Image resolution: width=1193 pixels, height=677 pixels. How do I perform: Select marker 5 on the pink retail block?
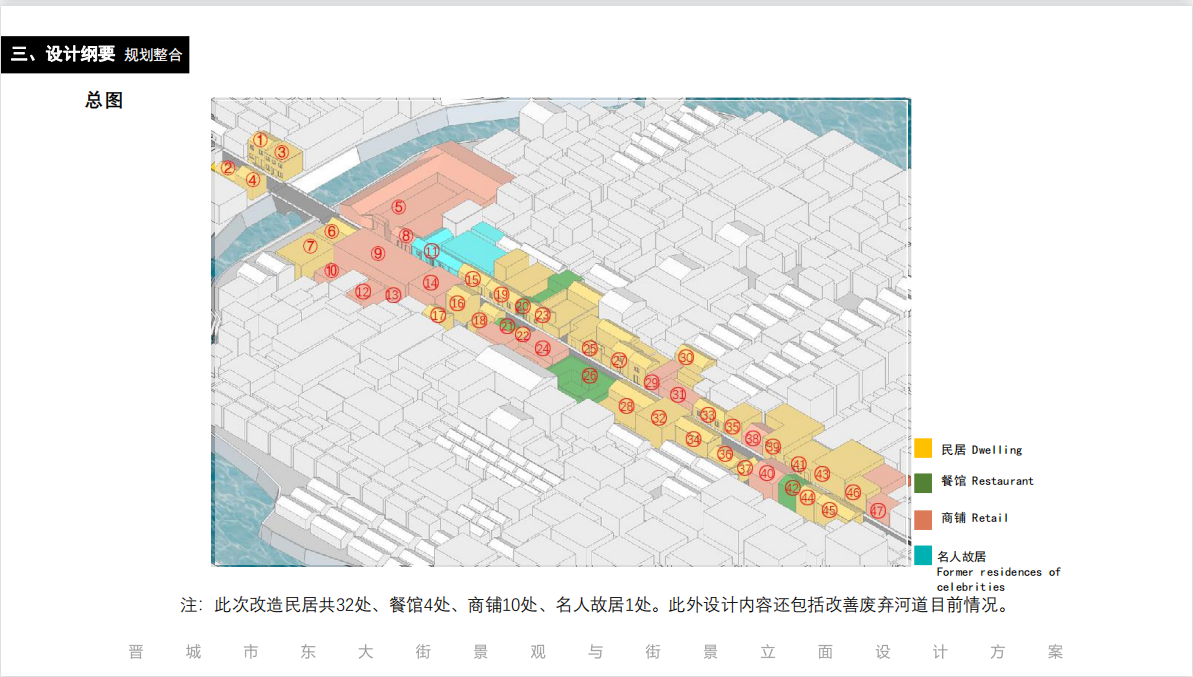398,207
